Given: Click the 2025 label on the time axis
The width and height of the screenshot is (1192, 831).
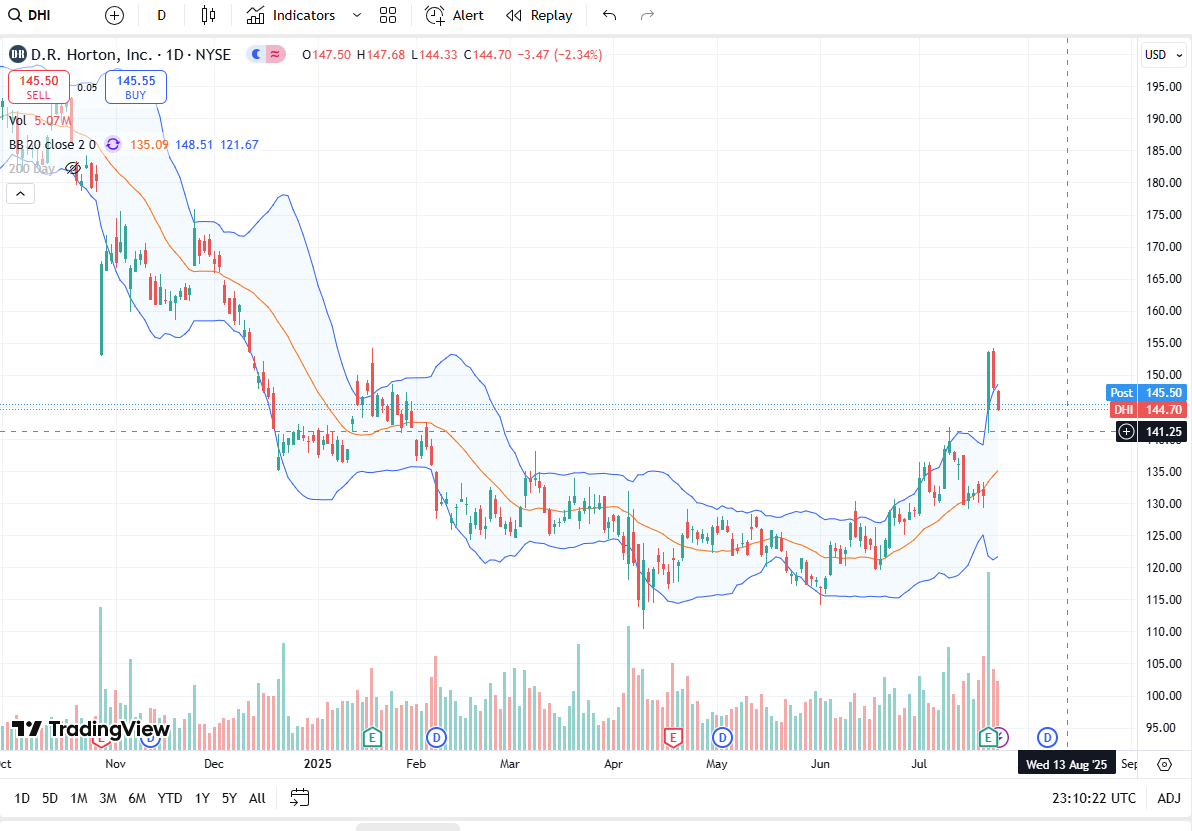Looking at the screenshot, I should pyautogui.click(x=318, y=763).
